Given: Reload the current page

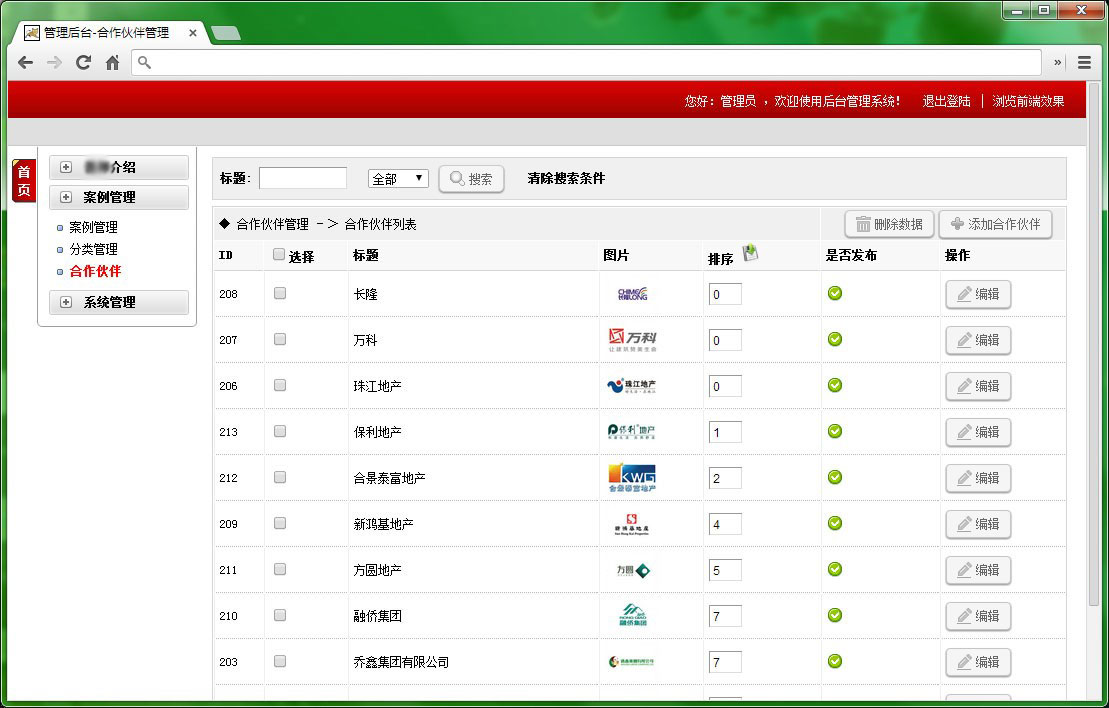Looking at the screenshot, I should 83,62.
